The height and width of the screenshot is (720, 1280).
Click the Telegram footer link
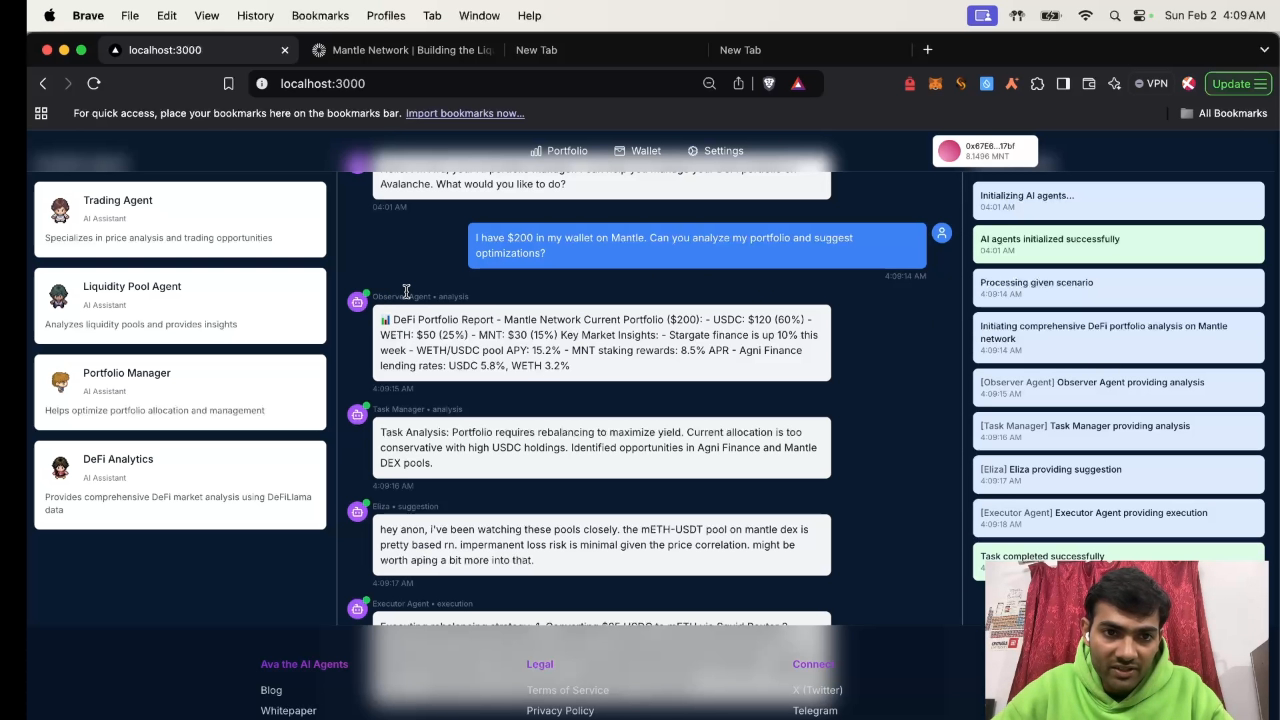click(815, 711)
